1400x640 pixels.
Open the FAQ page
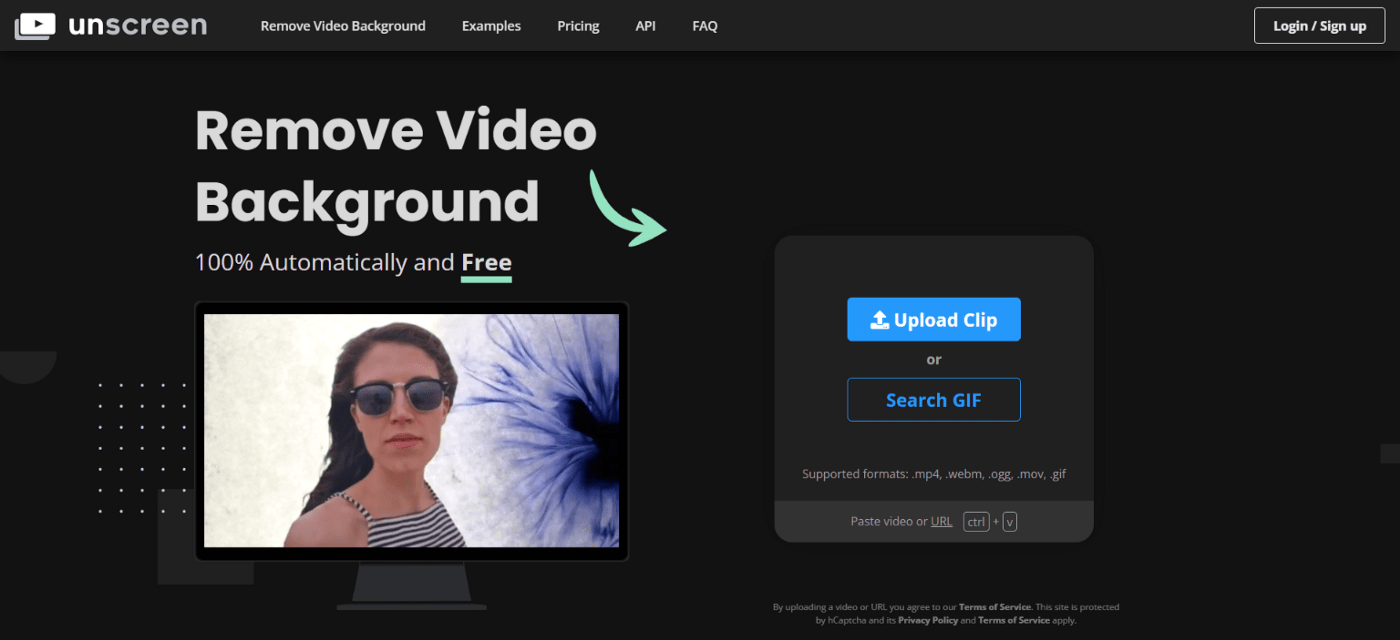pos(705,26)
